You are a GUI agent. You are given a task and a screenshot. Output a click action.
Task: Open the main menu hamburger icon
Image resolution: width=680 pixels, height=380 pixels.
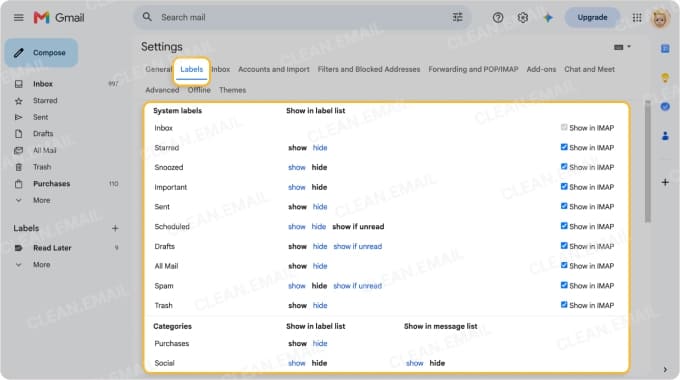tap(19, 17)
